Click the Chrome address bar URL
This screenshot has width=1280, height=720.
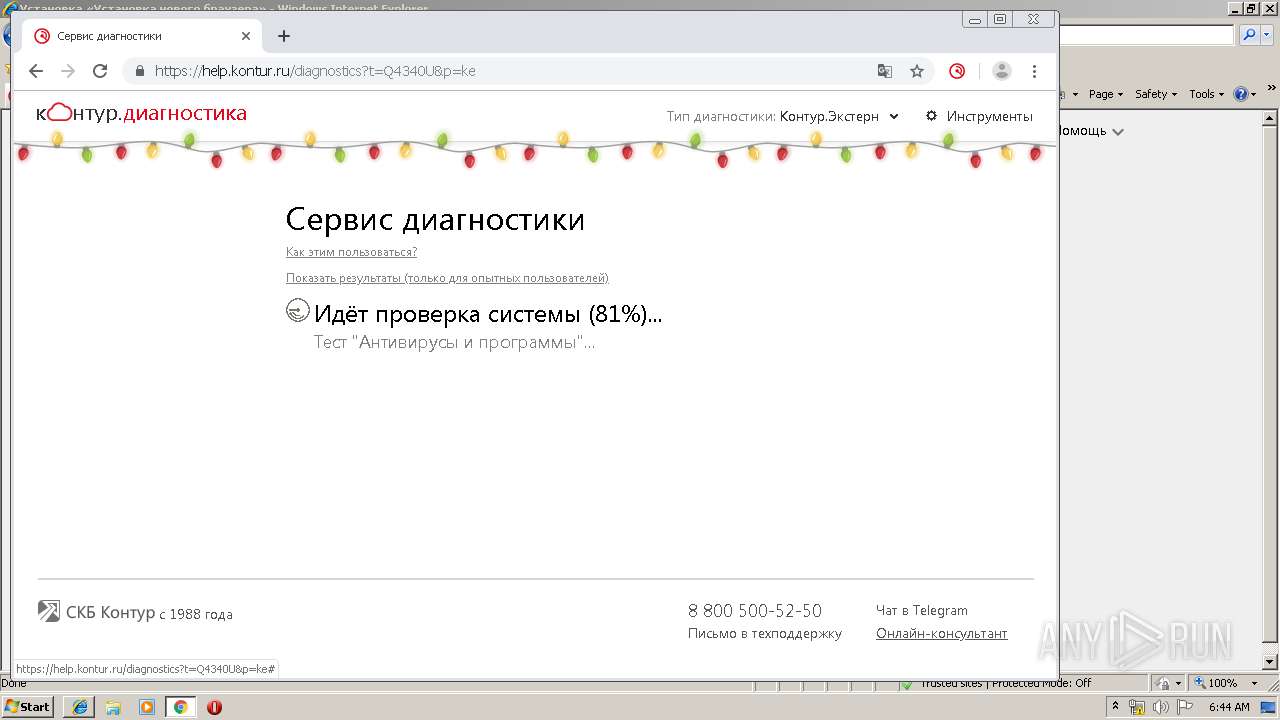(315, 71)
